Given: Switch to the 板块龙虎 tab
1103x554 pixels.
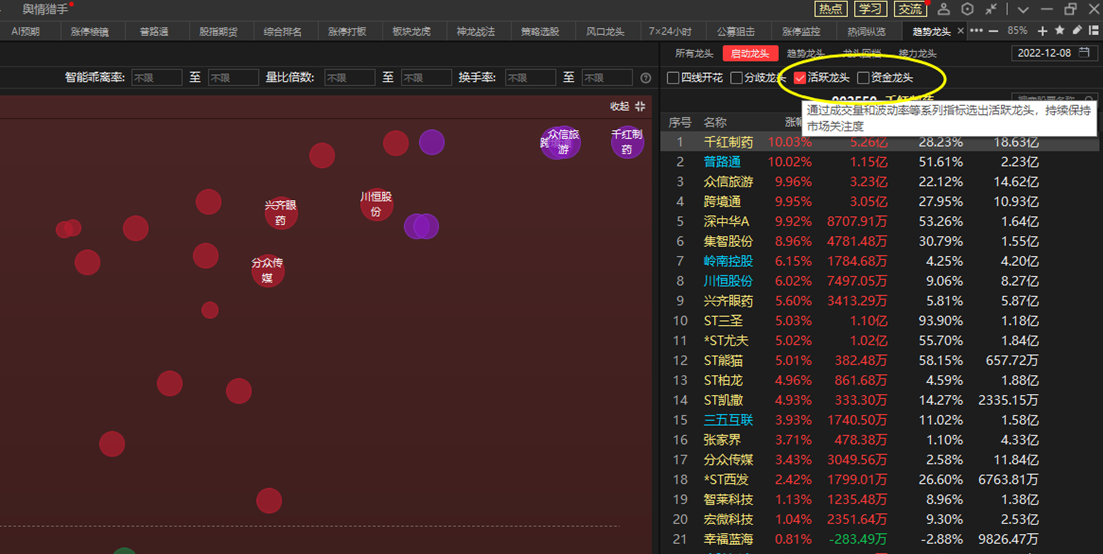Looking at the screenshot, I should [412, 32].
